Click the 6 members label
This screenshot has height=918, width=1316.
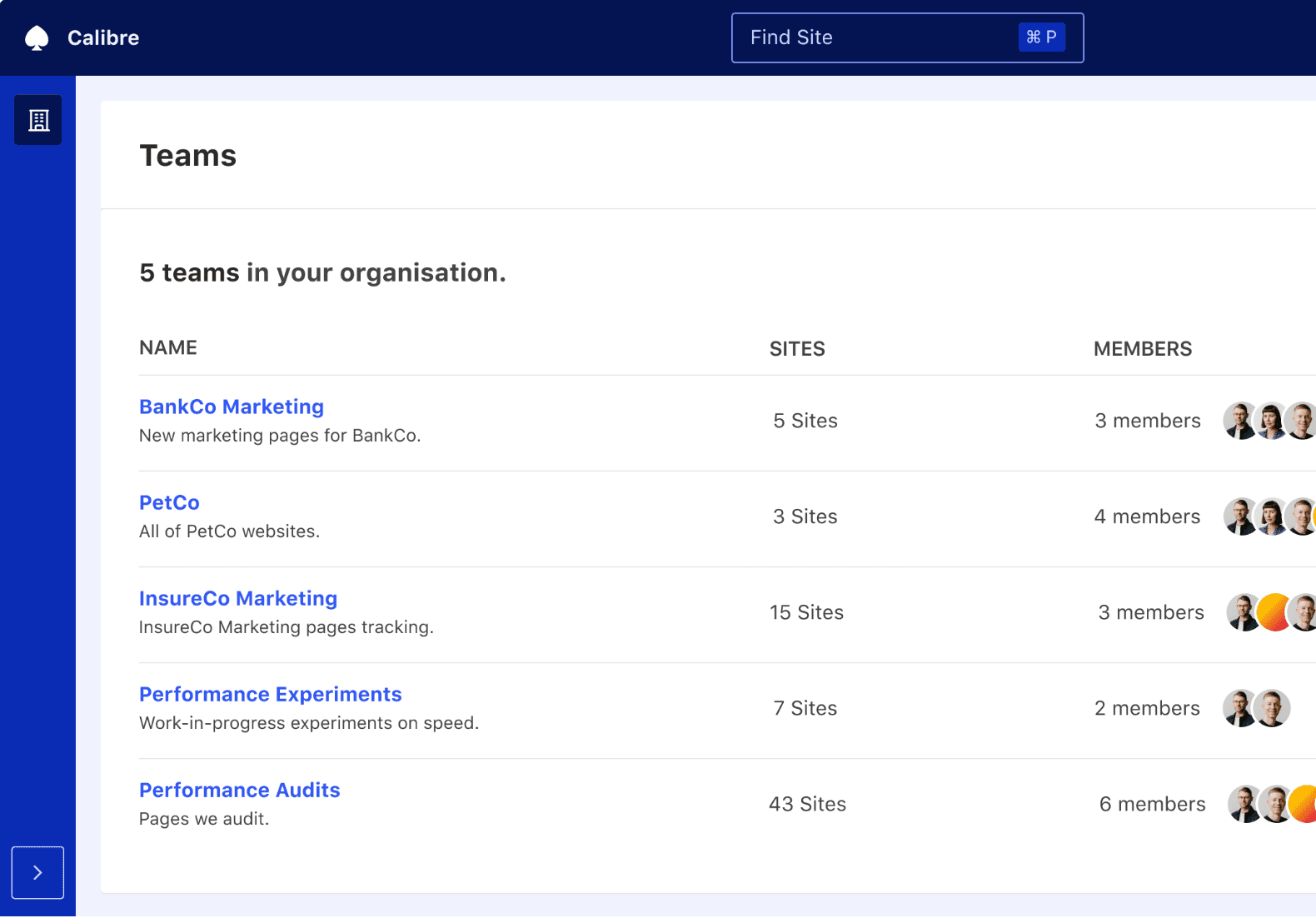tap(1152, 804)
